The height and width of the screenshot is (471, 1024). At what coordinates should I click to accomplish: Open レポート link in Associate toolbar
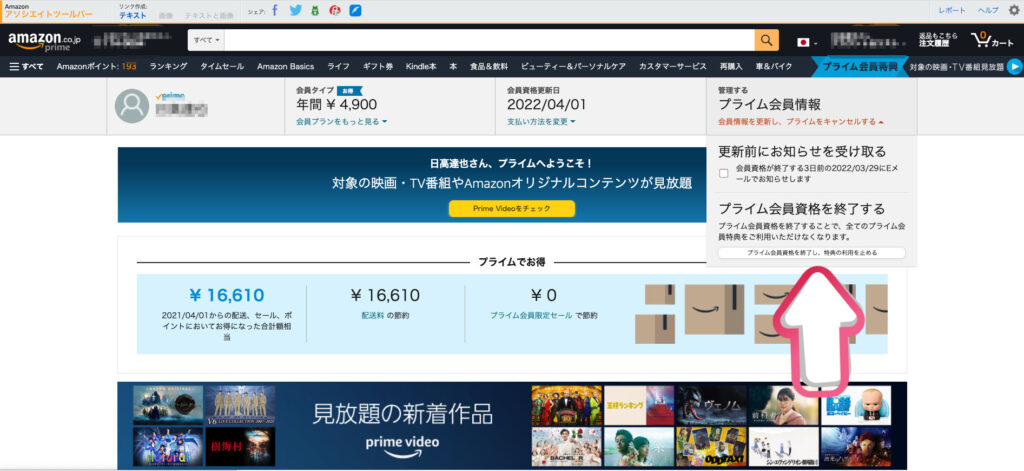click(x=952, y=10)
